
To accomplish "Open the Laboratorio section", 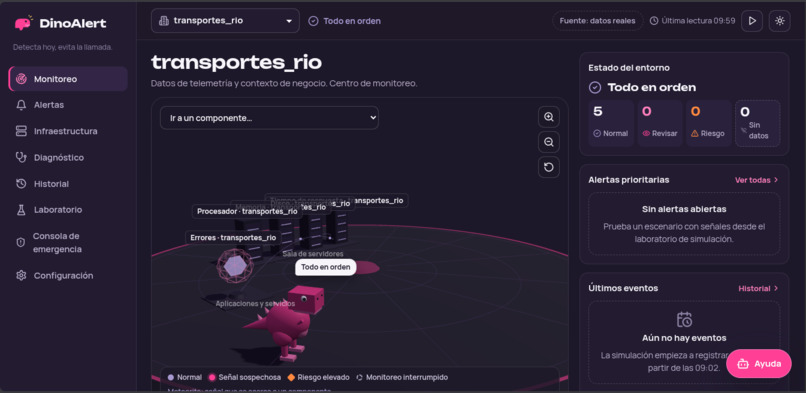I will [x=68, y=210].
